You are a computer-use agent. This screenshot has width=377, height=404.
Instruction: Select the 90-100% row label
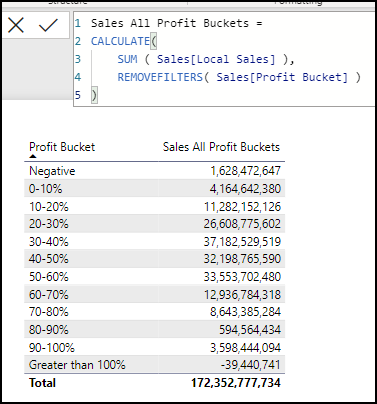(52, 348)
